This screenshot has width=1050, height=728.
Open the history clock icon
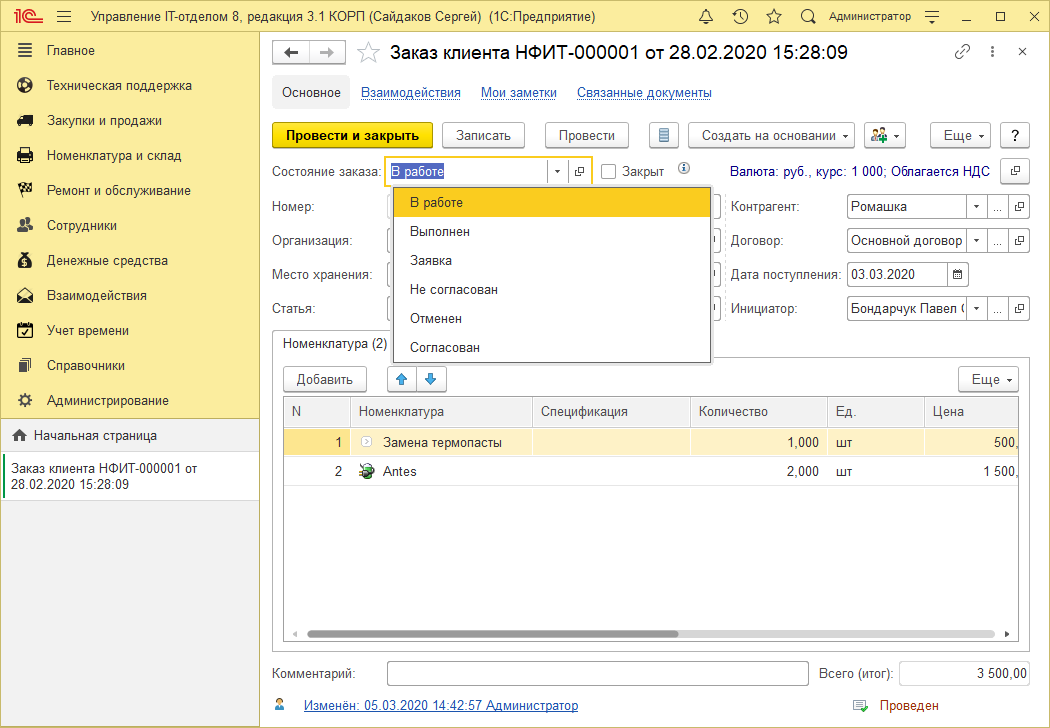[740, 17]
